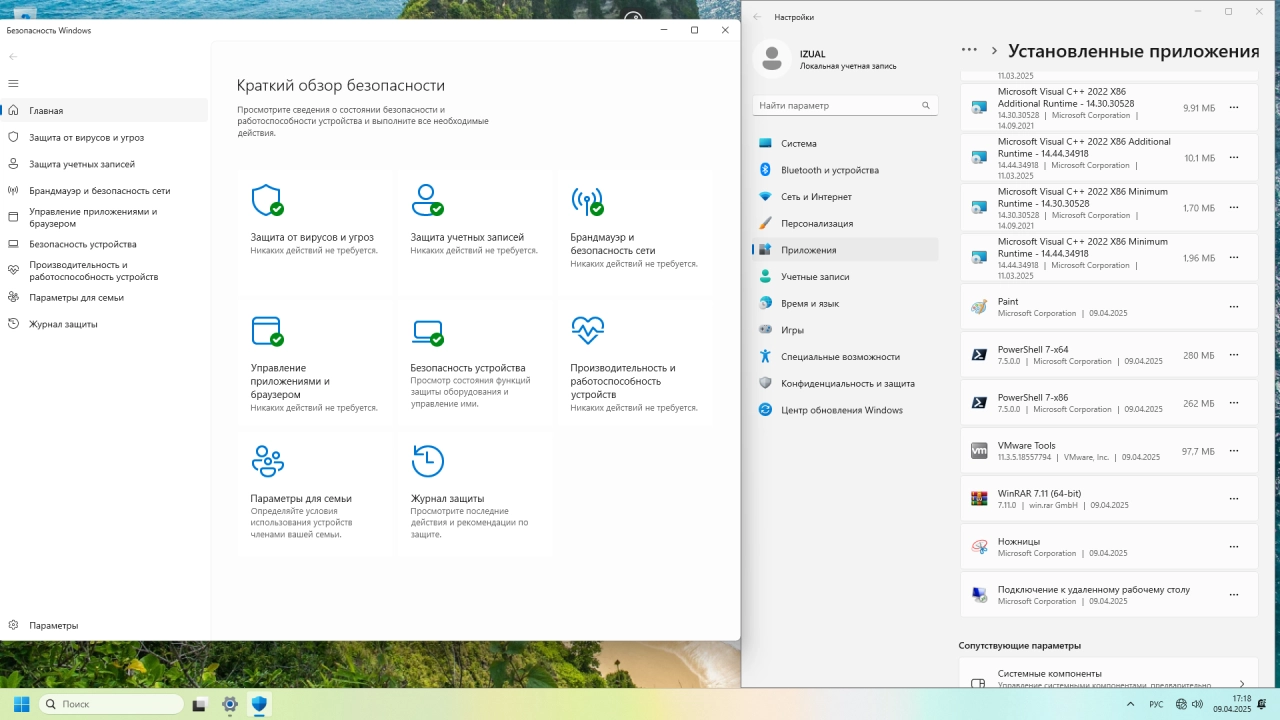Open the three-dots menu for Ножницы

1234,547
